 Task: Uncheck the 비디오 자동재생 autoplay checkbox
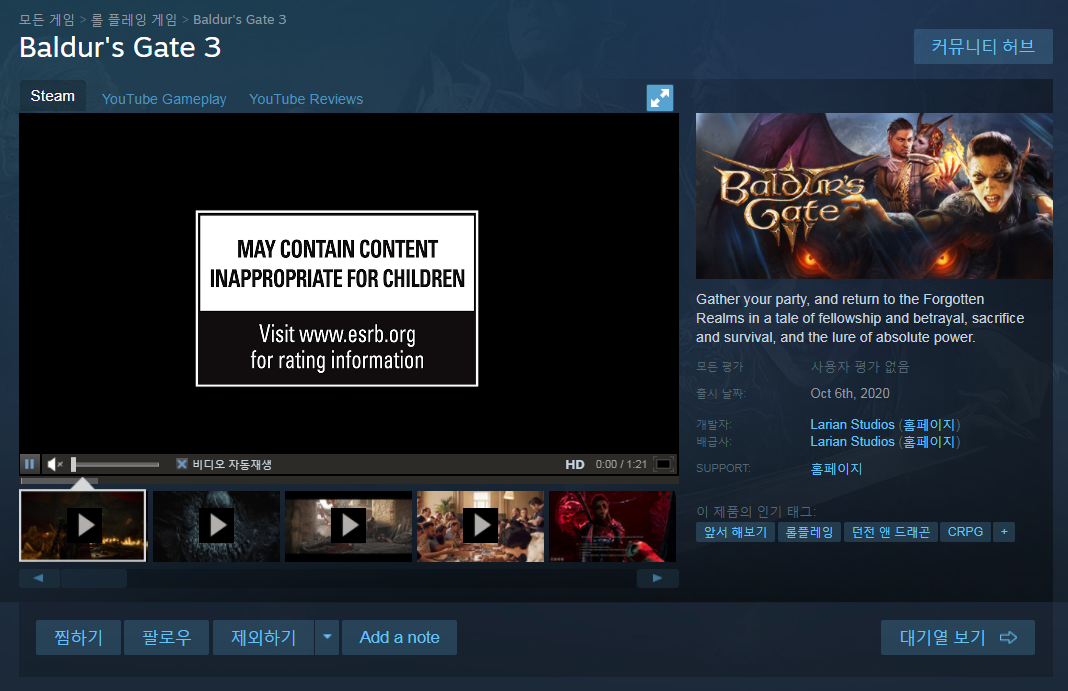click(182, 464)
